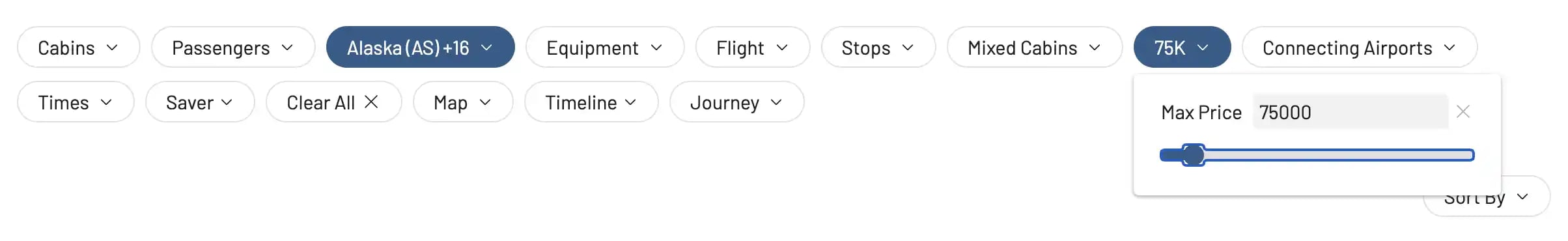Click the Max Price input field
The width and height of the screenshot is (1568, 241).
(x=1351, y=112)
